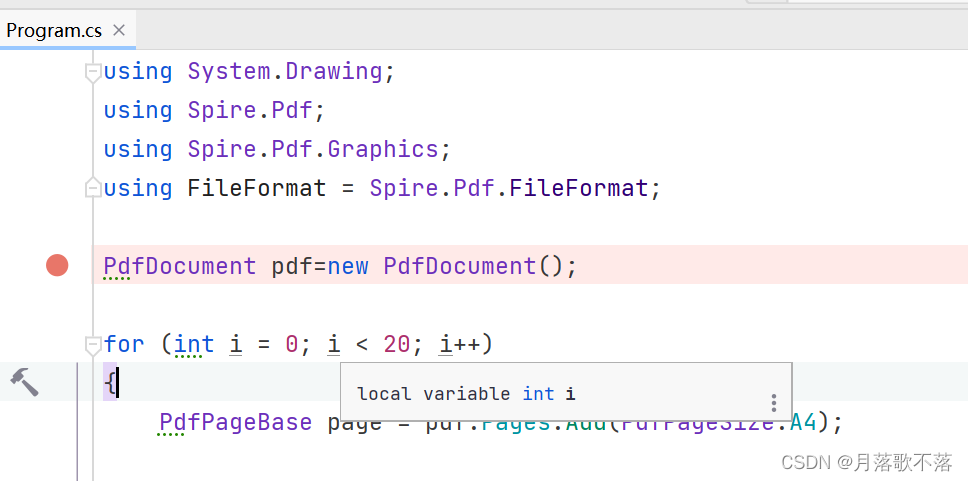This screenshot has height=481, width=968.
Task: Click the i++ increment expression
Action: point(459,344)
